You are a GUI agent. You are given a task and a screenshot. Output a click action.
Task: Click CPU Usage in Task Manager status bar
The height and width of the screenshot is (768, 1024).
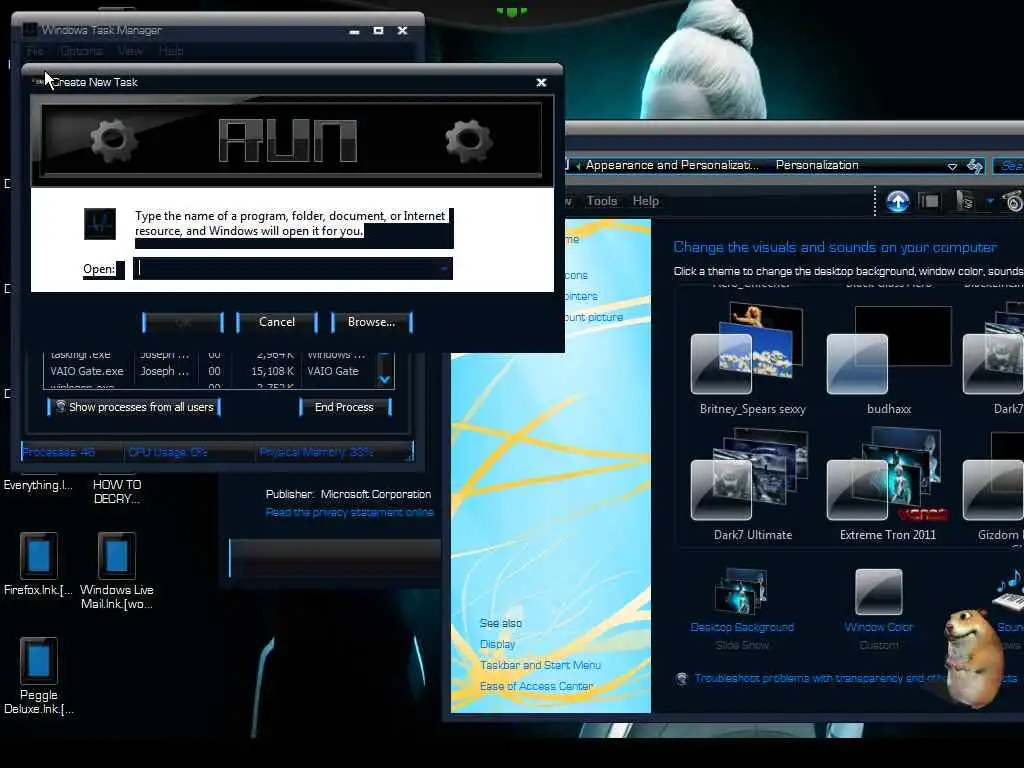[x=167, y=452]
